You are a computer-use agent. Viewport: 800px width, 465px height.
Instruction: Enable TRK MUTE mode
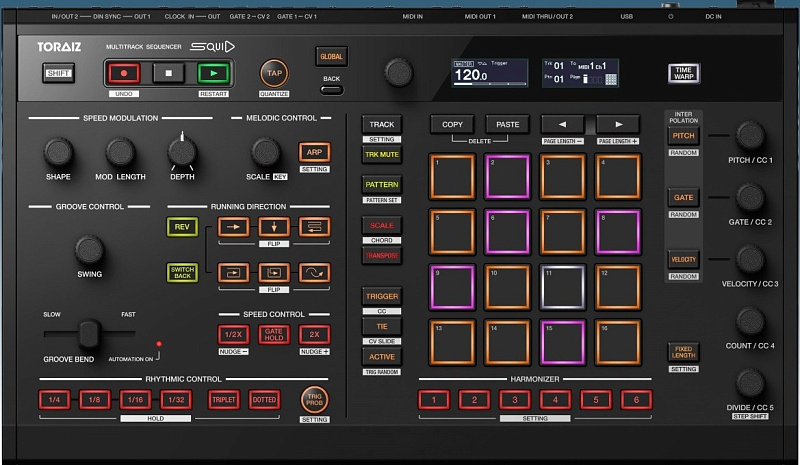coord(381,154)
